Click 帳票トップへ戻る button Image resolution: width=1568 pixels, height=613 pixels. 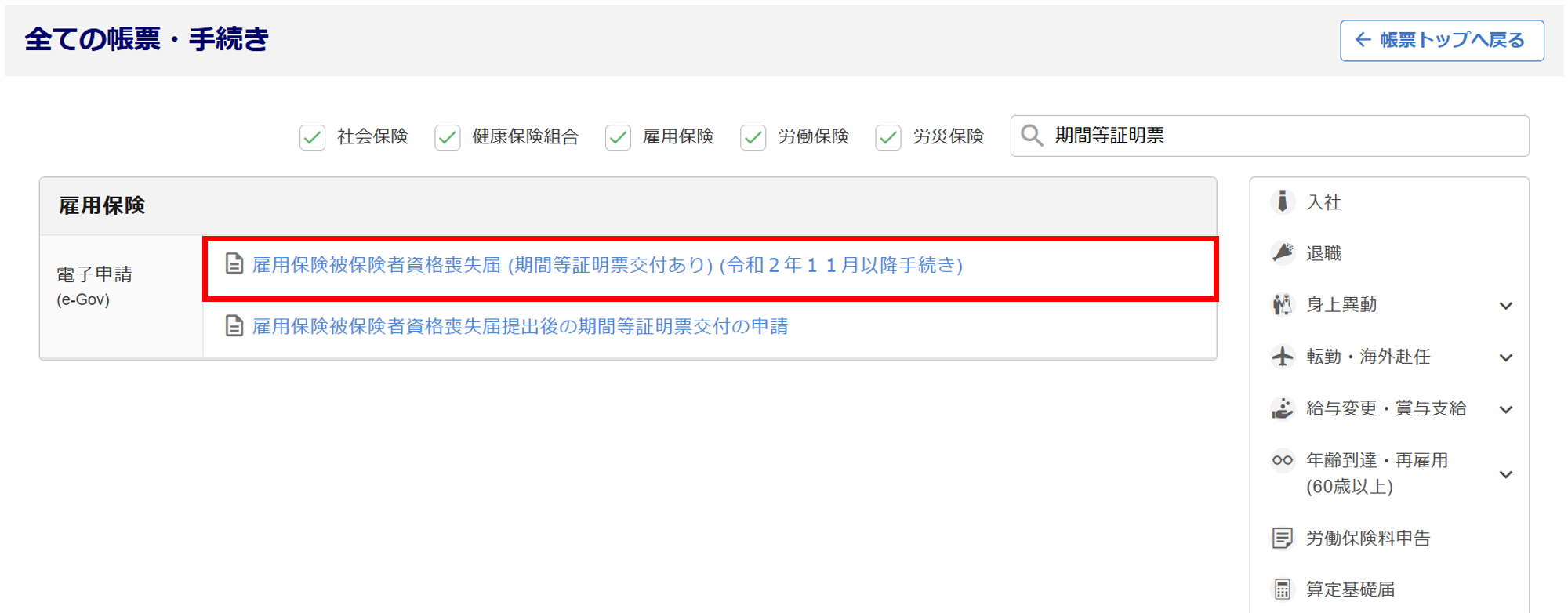pos(1442,40)
